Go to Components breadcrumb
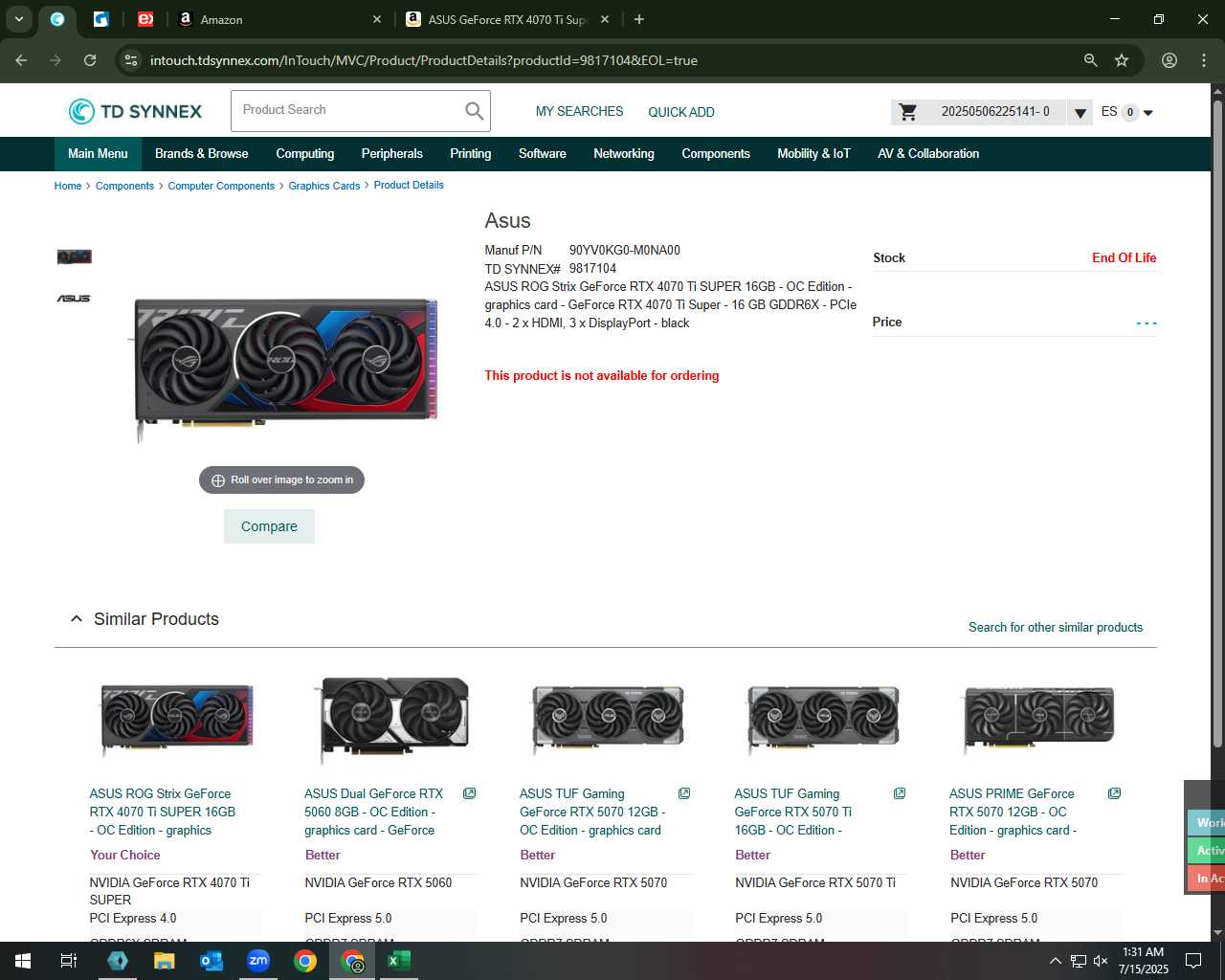 pos(124,186)
